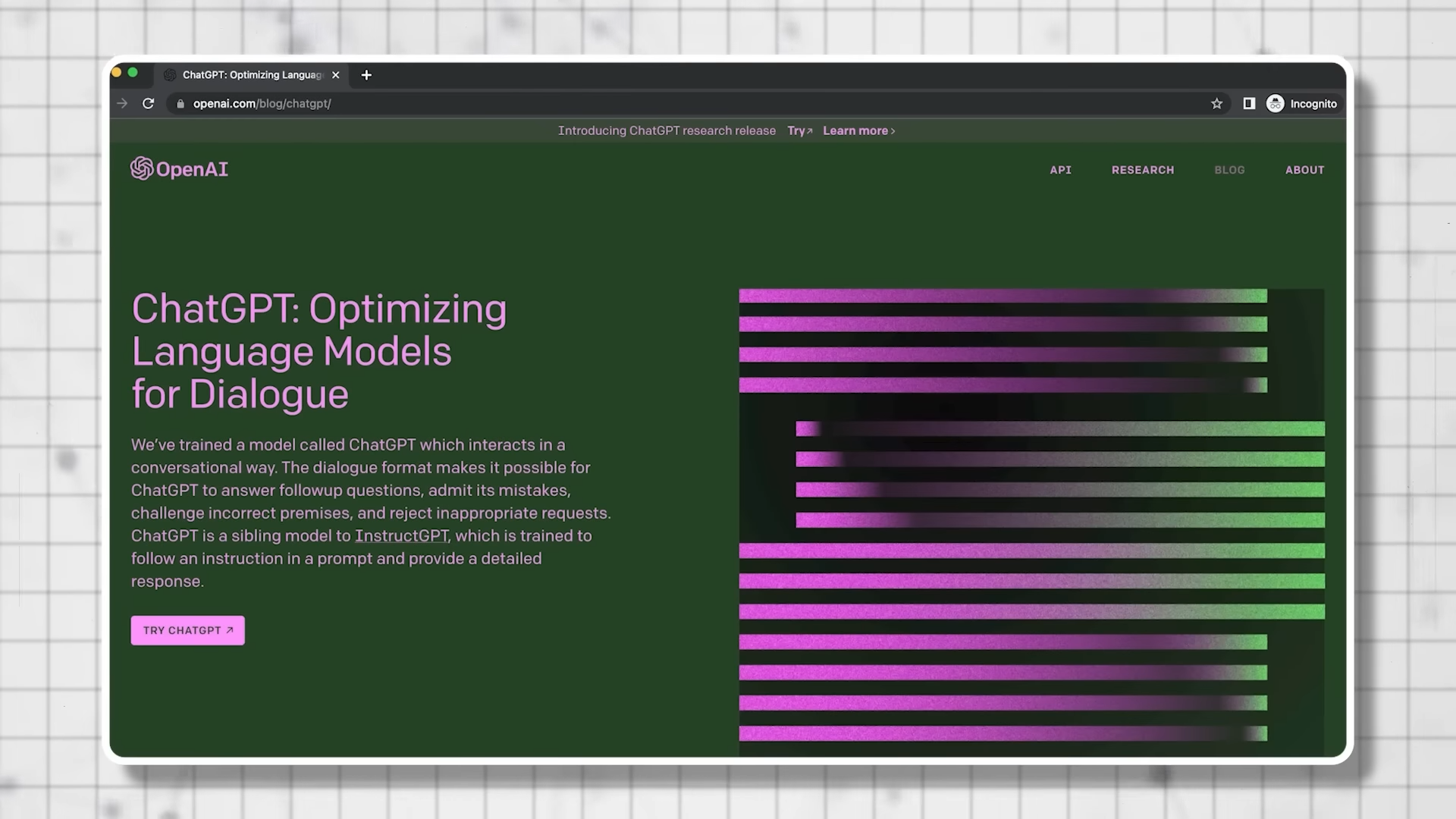The width and height of the screenshot is (1456, 819).
Task: Click the OpenAI logo
Action: 179,168
